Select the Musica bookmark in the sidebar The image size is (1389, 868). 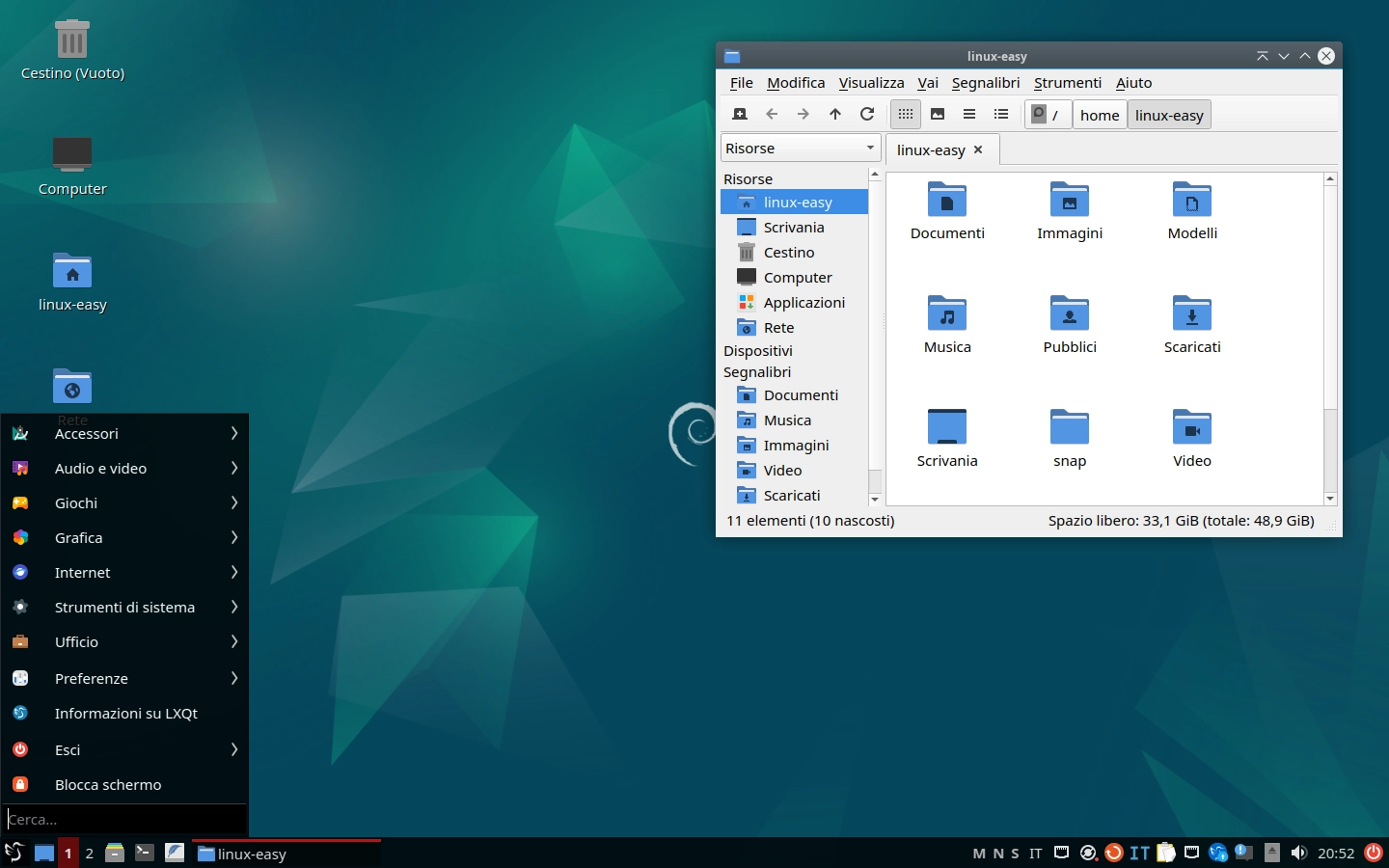pyautogui.click(x=785, y=420)
